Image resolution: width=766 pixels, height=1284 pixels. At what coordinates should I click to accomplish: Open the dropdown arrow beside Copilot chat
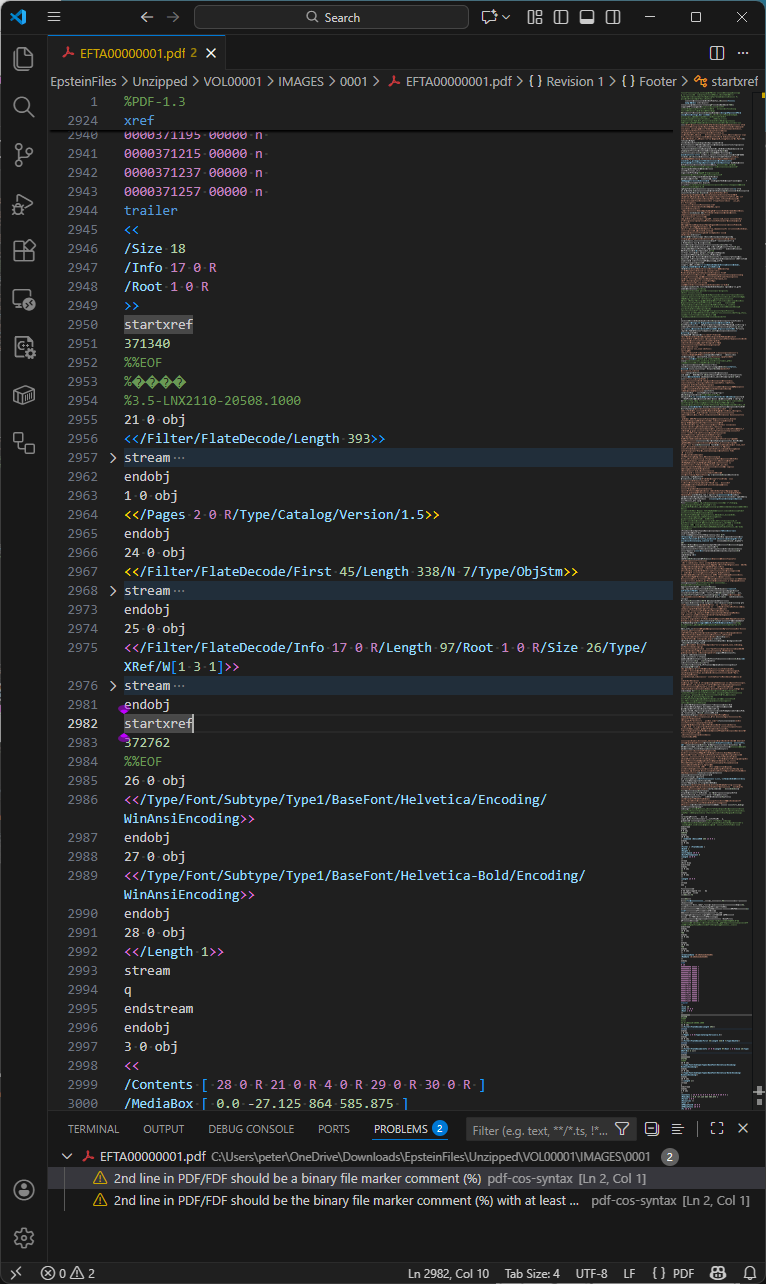click(506, 17)
